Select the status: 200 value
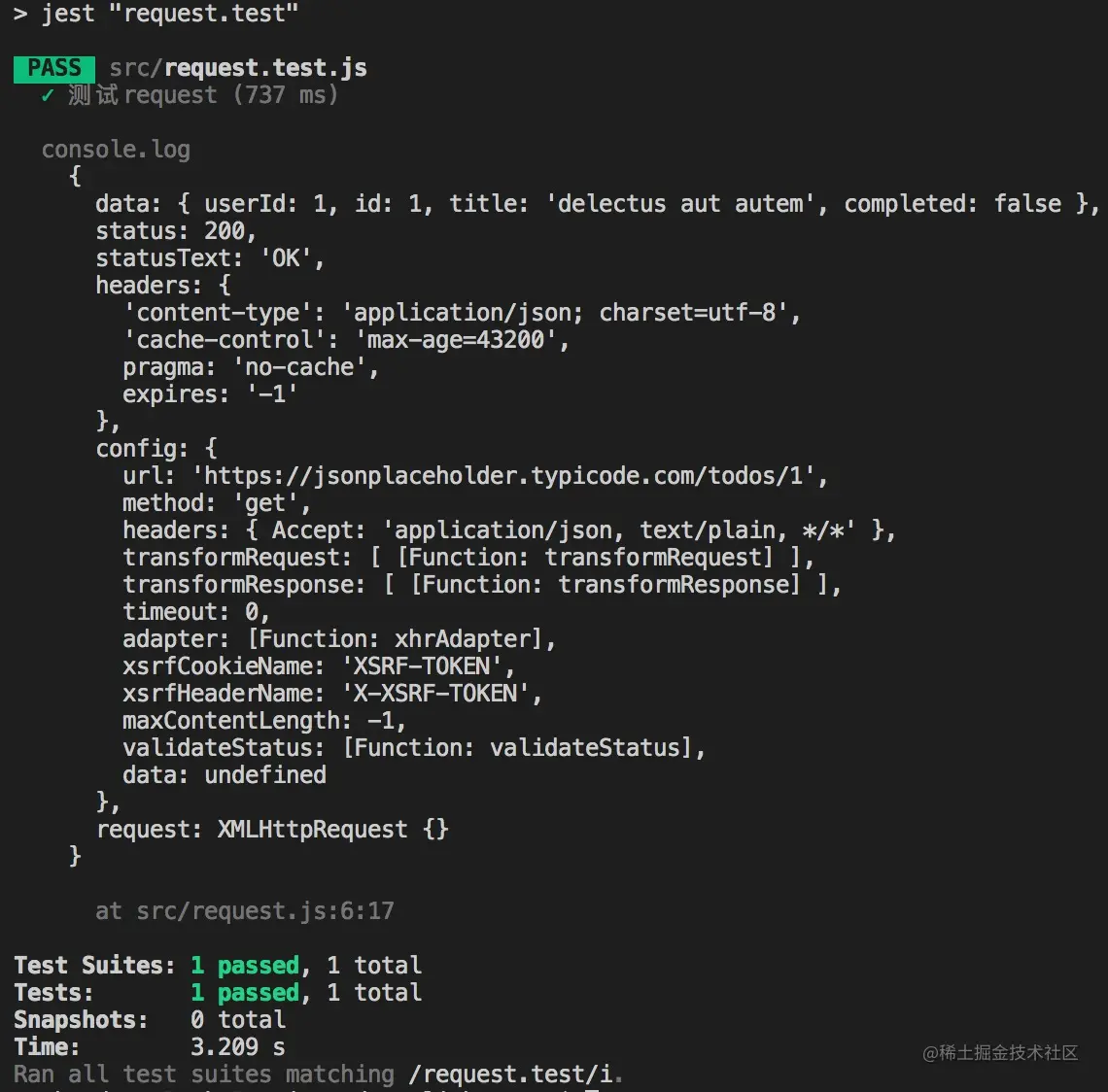Image resolution: width=1108 pixels, height=1092 pixels. point(225,231)
